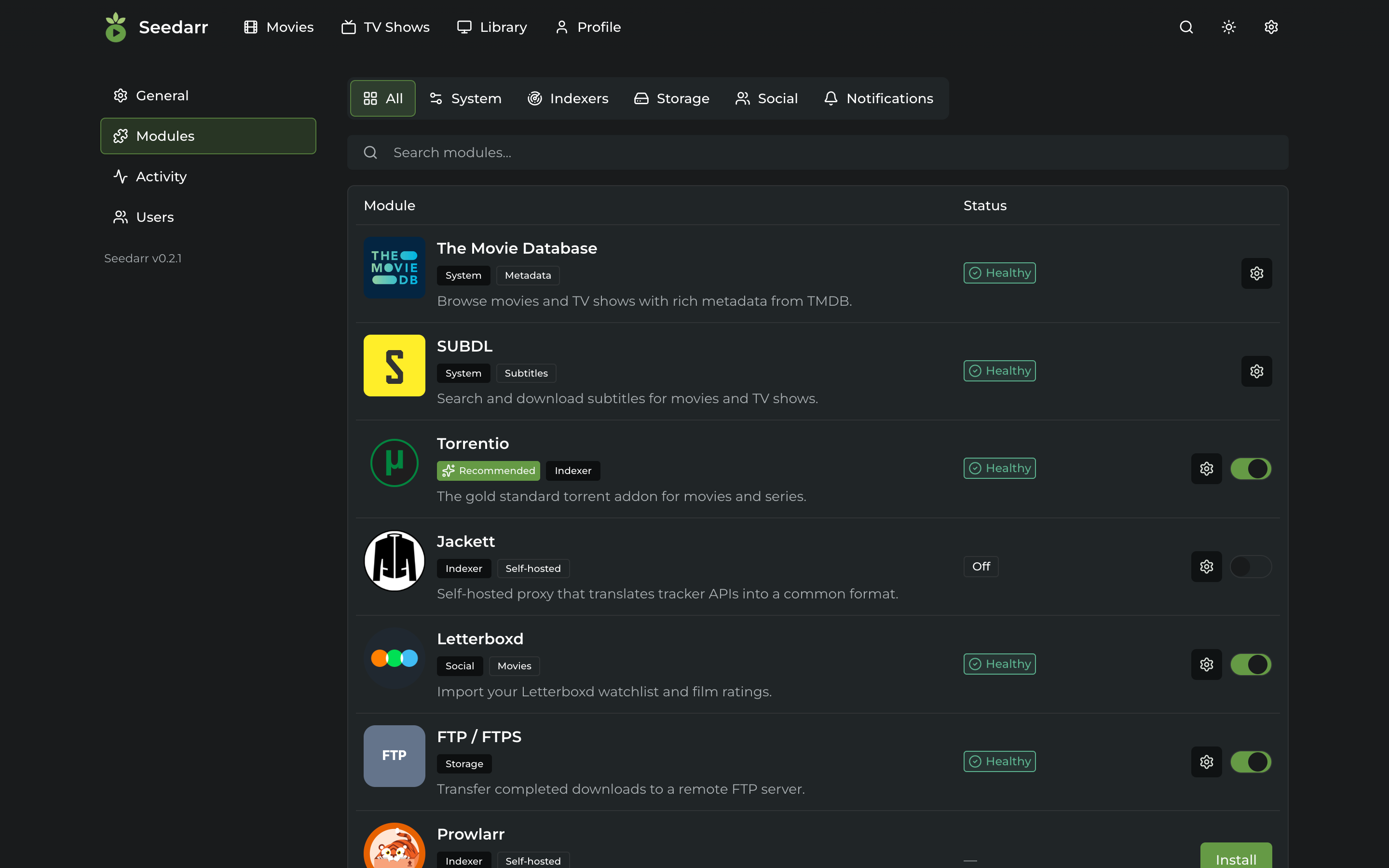
Task: Click The Movie Database logo
Action: click(395, 268)
